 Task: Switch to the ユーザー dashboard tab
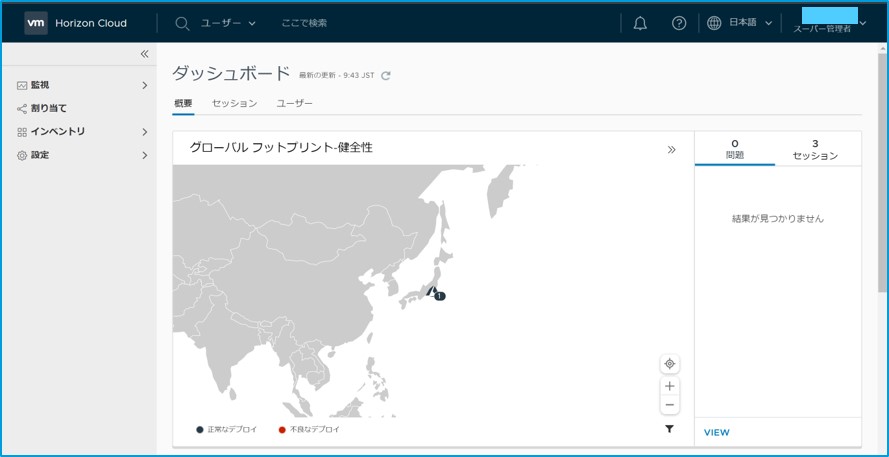[294, 103]
